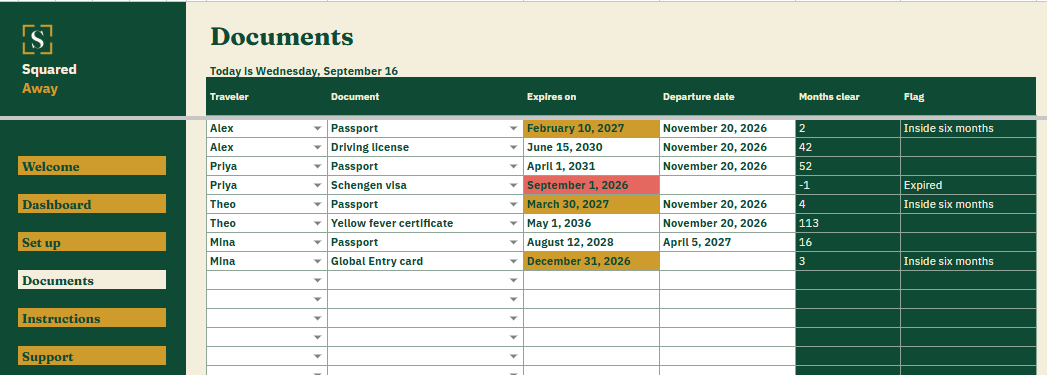1047x375 pixels.
Task: Click the May 1, 2036 expiry cell
Action: (x=592, y=224)
